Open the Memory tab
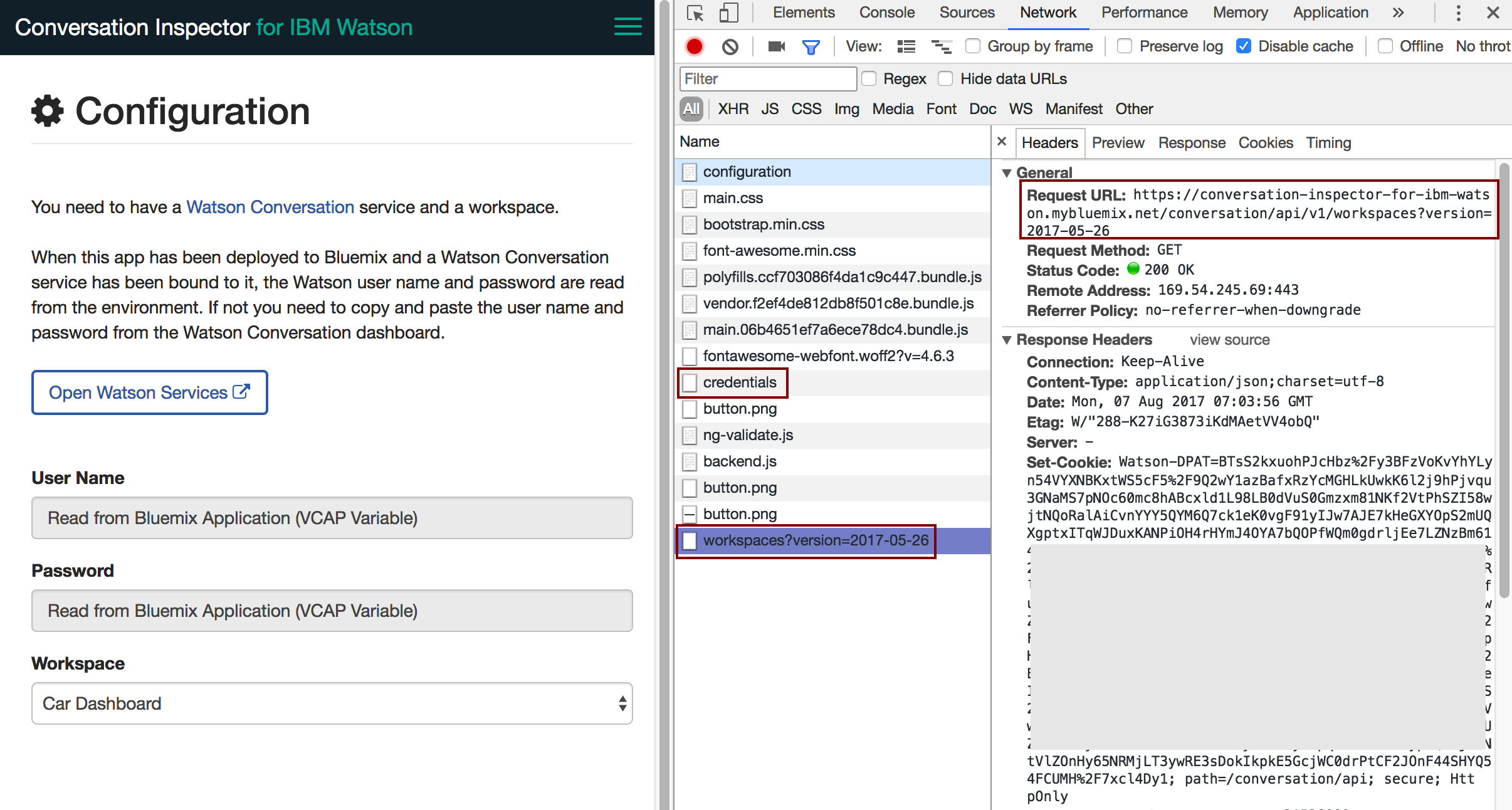The width and height of the screenshot is (1512, 810). click(1241, 13)
